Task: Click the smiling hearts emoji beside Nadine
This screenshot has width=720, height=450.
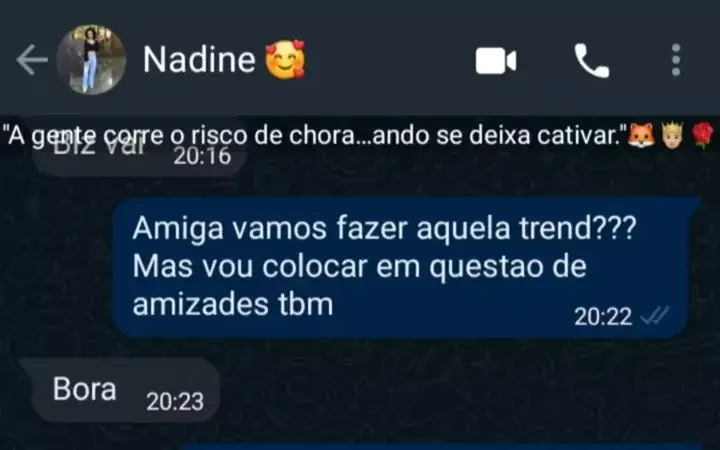Action: click(x=285, y=59)
